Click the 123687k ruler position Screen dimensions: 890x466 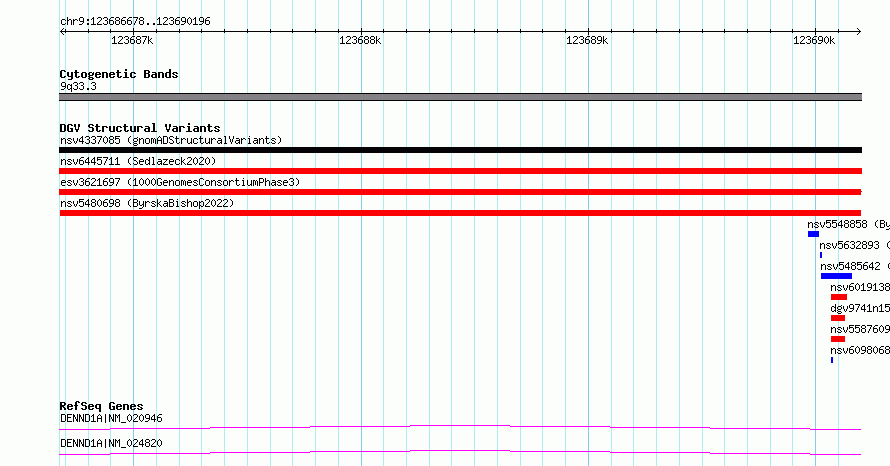click(132, 40)
